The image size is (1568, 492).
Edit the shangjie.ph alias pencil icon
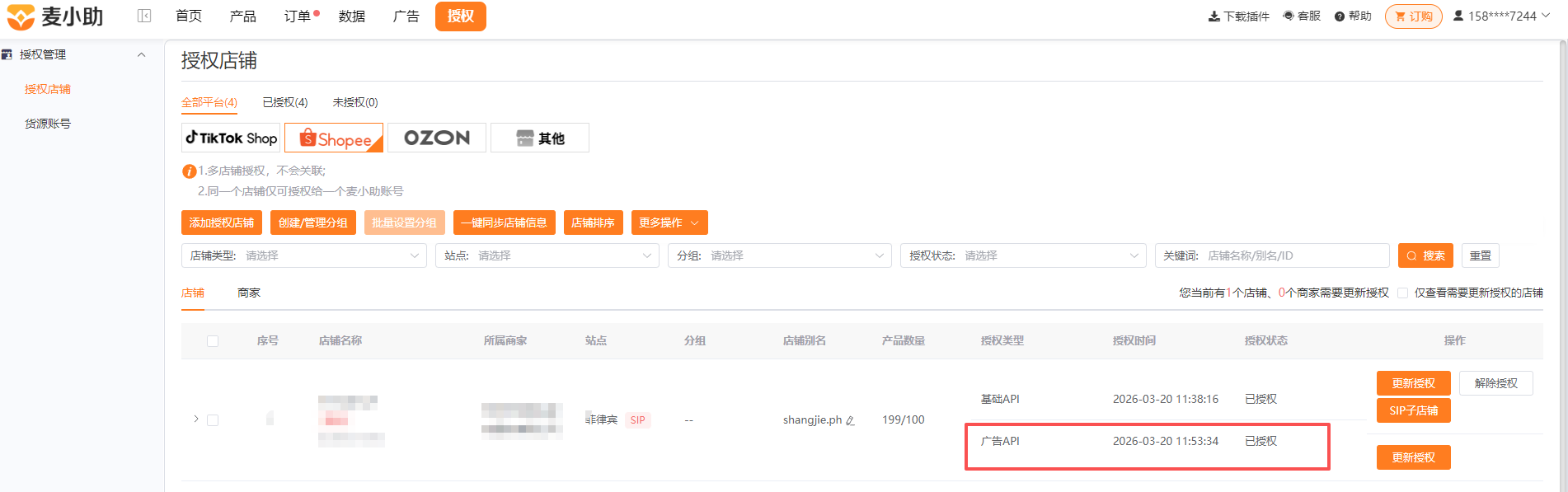point(850,420)
